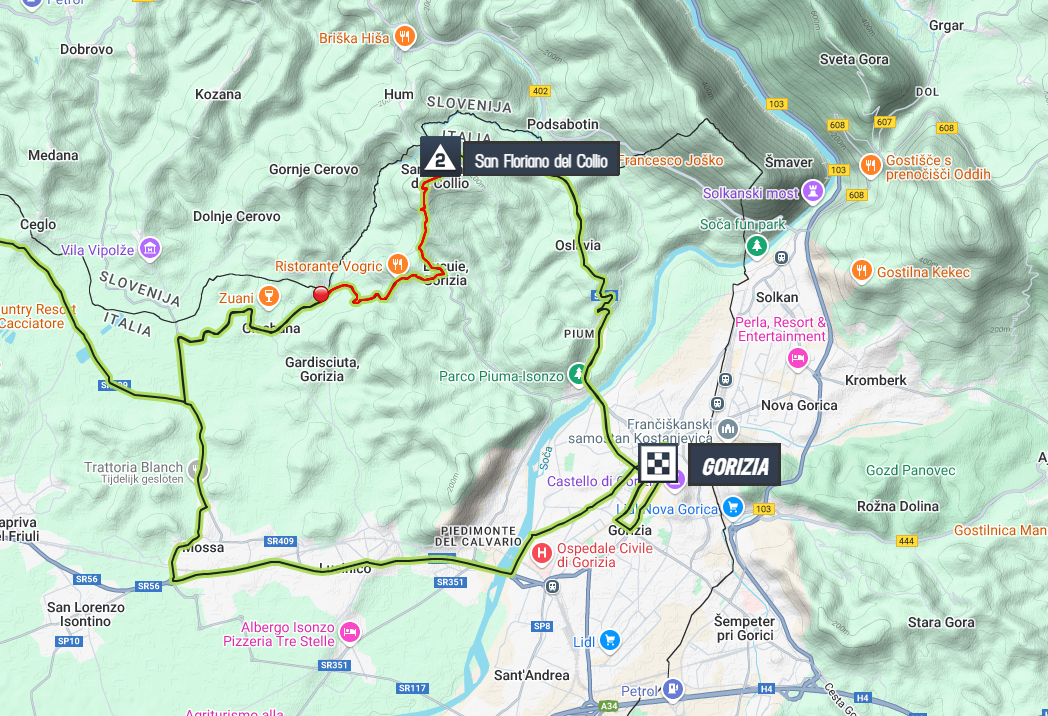The width and height of the screenshot is (1048, 716).
Task: Open the Soča fun park tree icon
Action: tap(757, 246)
